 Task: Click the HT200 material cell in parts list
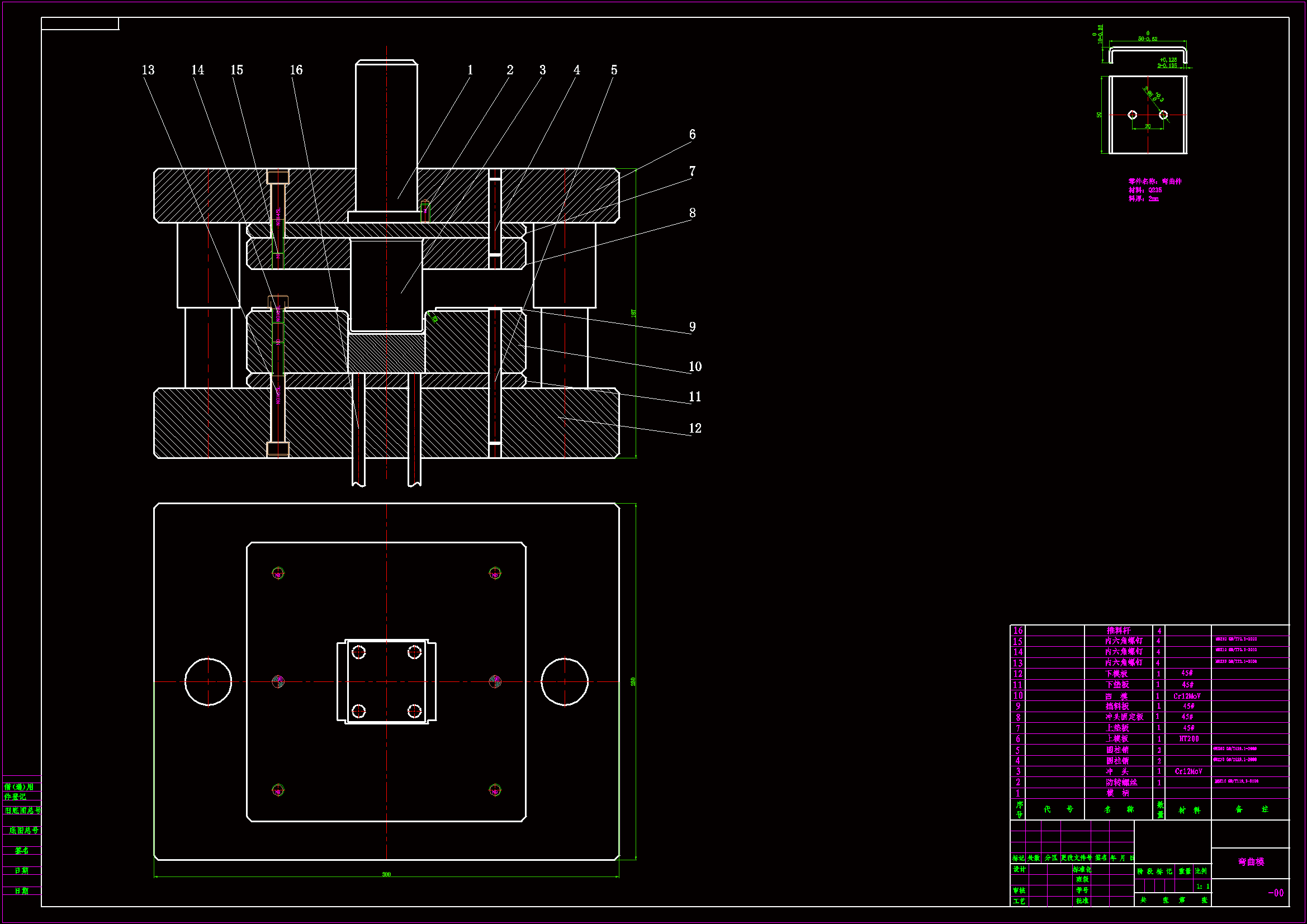pyautogui.click(x=1188, y=738)
